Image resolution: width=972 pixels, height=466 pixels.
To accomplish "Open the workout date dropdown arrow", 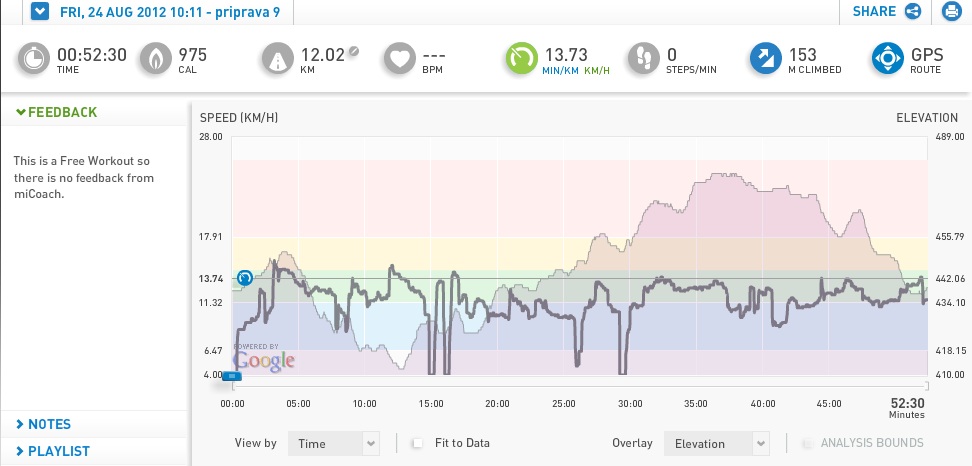I will tap(40, 11).
